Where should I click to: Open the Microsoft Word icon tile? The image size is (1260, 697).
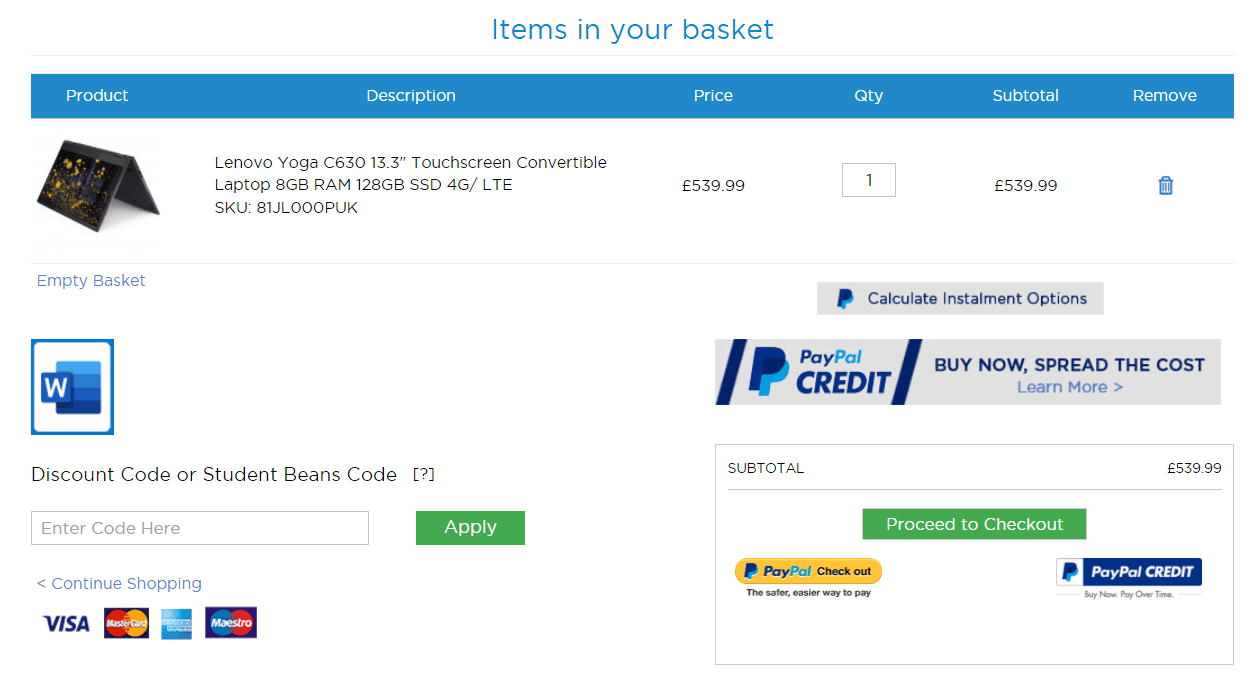click(x=72, y=387)
